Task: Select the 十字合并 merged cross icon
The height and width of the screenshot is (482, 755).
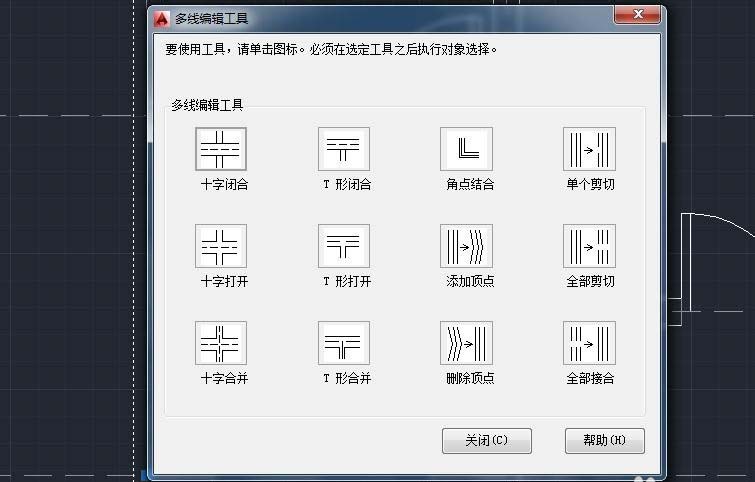Action: pyautogui.click(x=221, y=343)
